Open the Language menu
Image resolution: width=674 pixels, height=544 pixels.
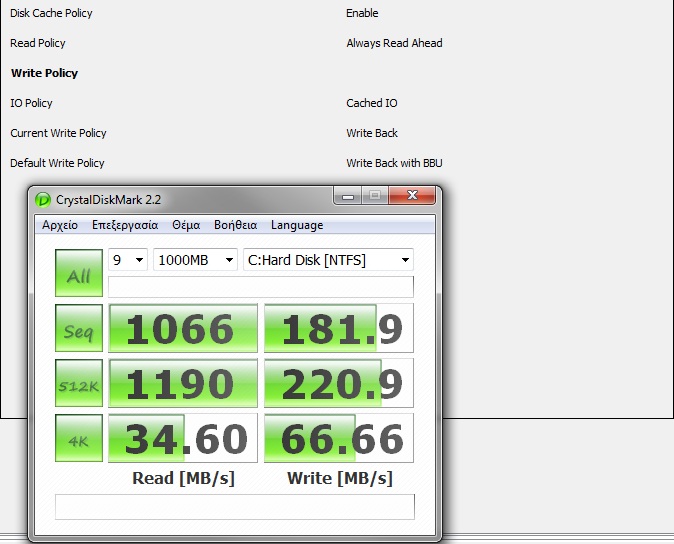[x=297, y=225]
